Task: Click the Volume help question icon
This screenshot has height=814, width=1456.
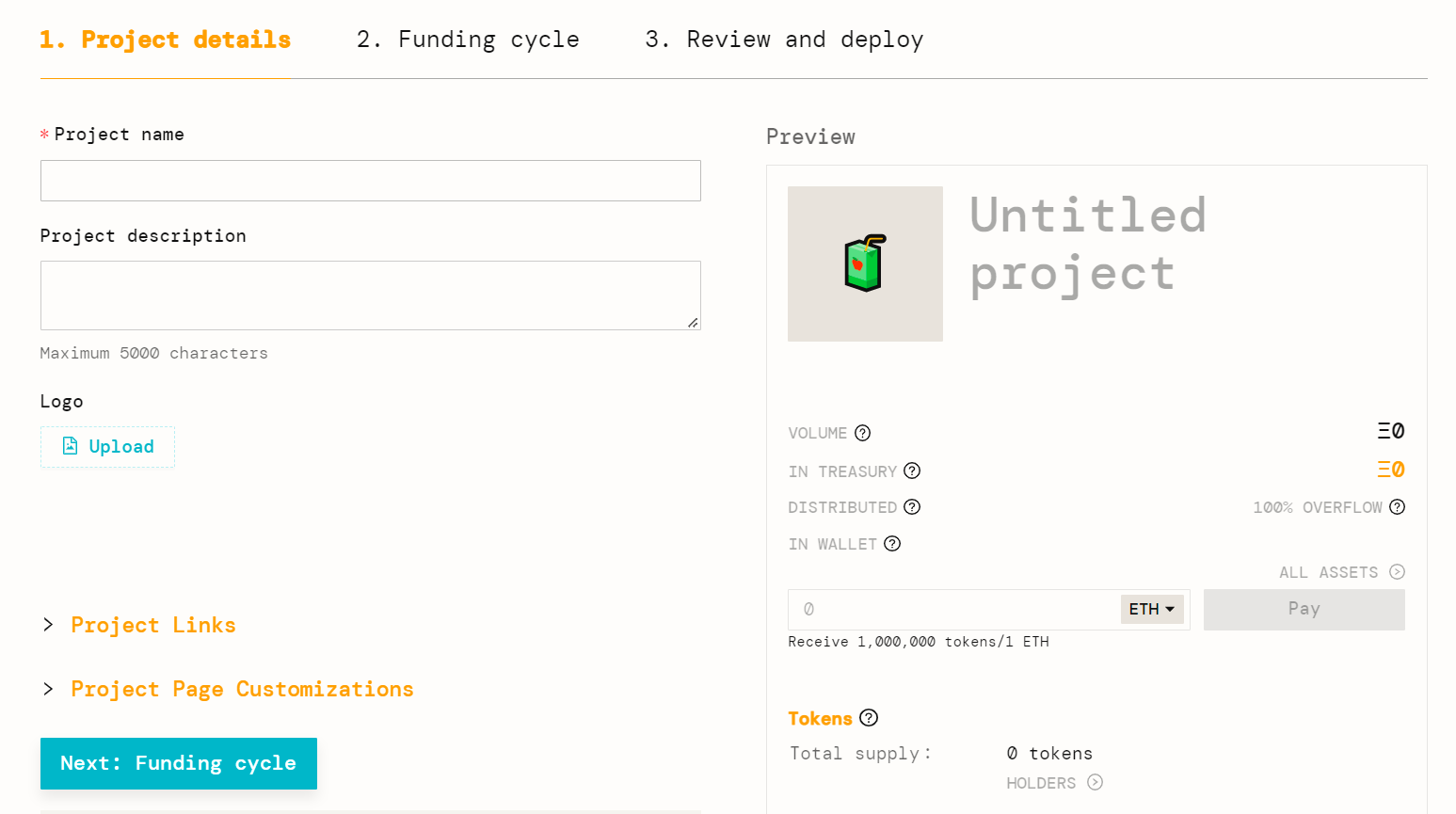Action: tap(862, 433)
